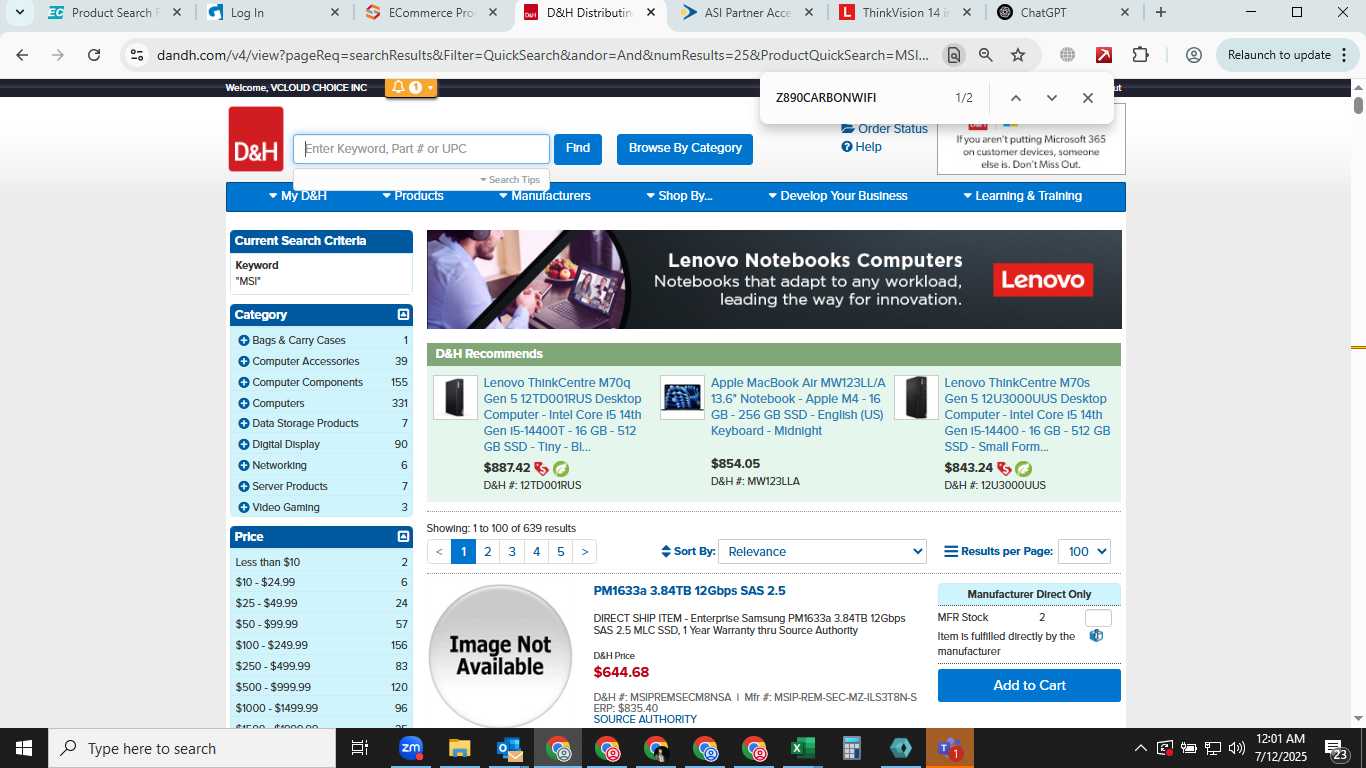Click the D&H logo

click(x=256, y=139)
